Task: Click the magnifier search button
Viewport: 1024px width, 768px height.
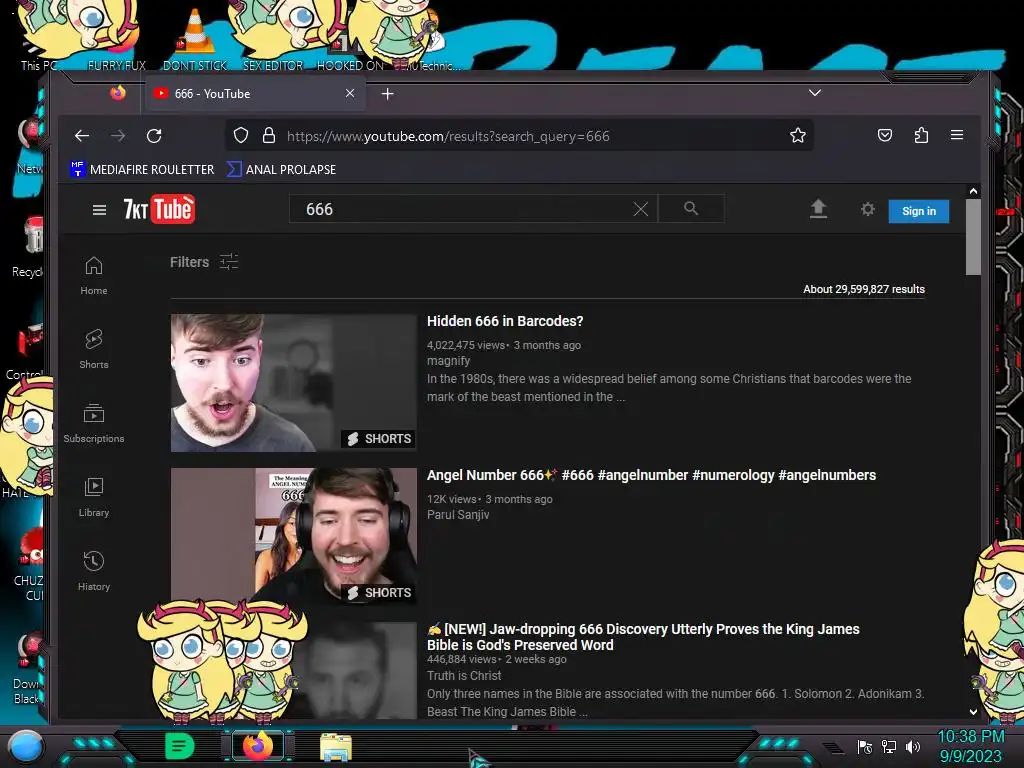Action: (691, 208)
